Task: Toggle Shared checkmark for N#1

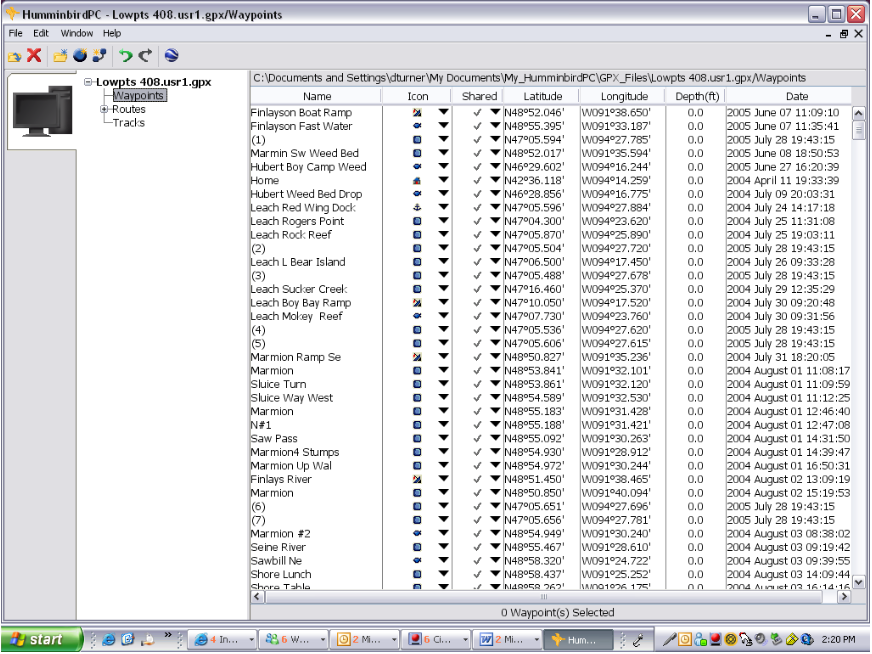Action: [x=477, y=425]
